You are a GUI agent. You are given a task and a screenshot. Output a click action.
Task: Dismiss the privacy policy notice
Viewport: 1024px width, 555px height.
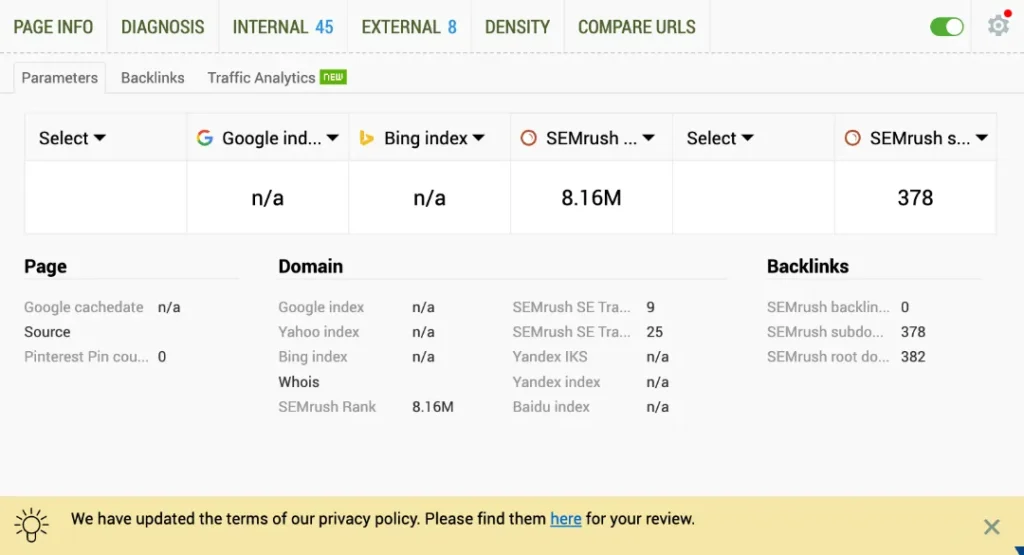coord(991,526)
